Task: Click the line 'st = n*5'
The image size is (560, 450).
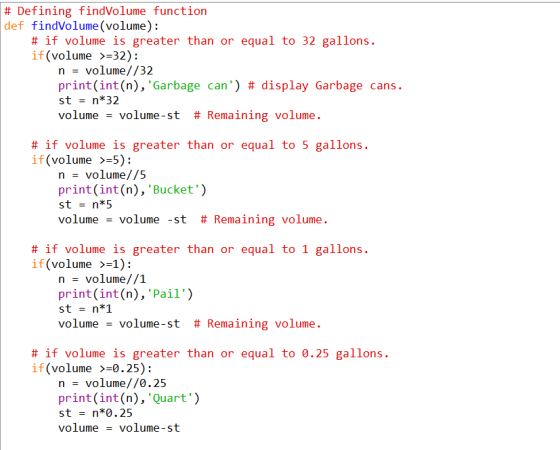Action: point(85,205)
